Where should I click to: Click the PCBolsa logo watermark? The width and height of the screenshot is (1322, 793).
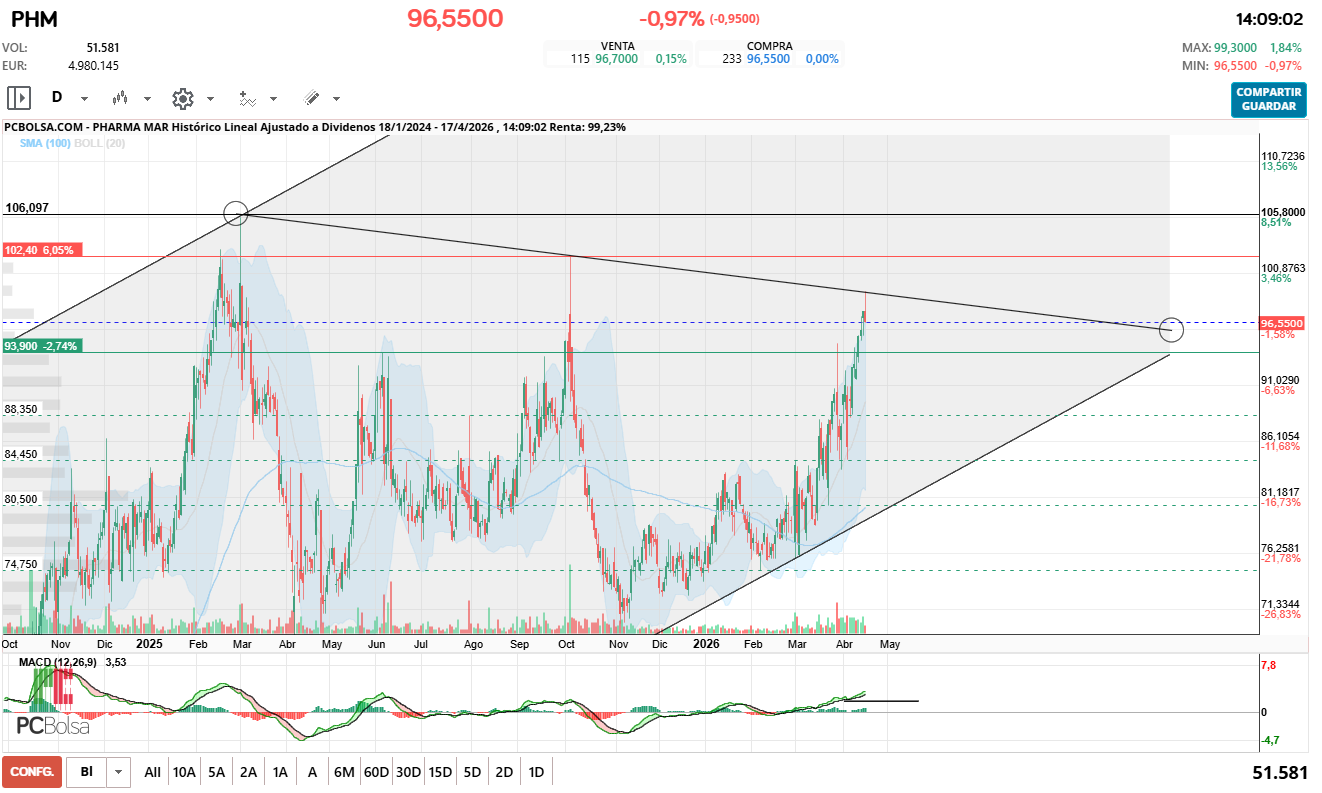coord(53,725)
